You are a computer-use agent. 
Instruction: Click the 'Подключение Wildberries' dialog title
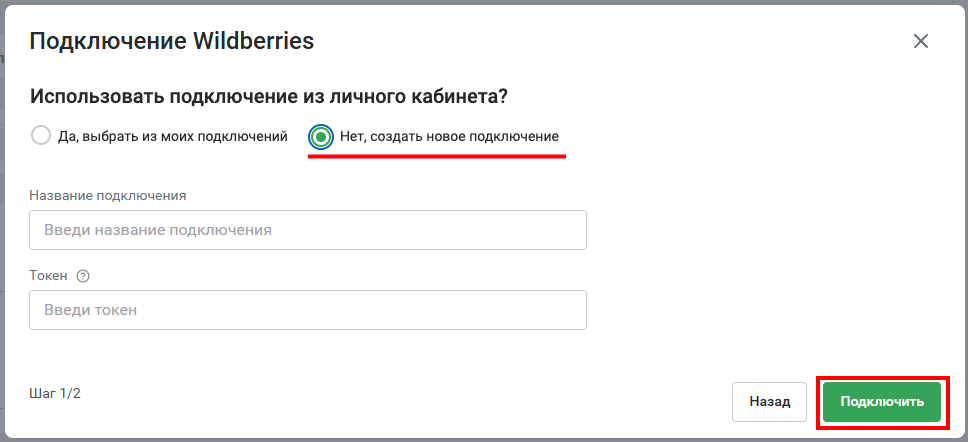(x=172, y=41)
